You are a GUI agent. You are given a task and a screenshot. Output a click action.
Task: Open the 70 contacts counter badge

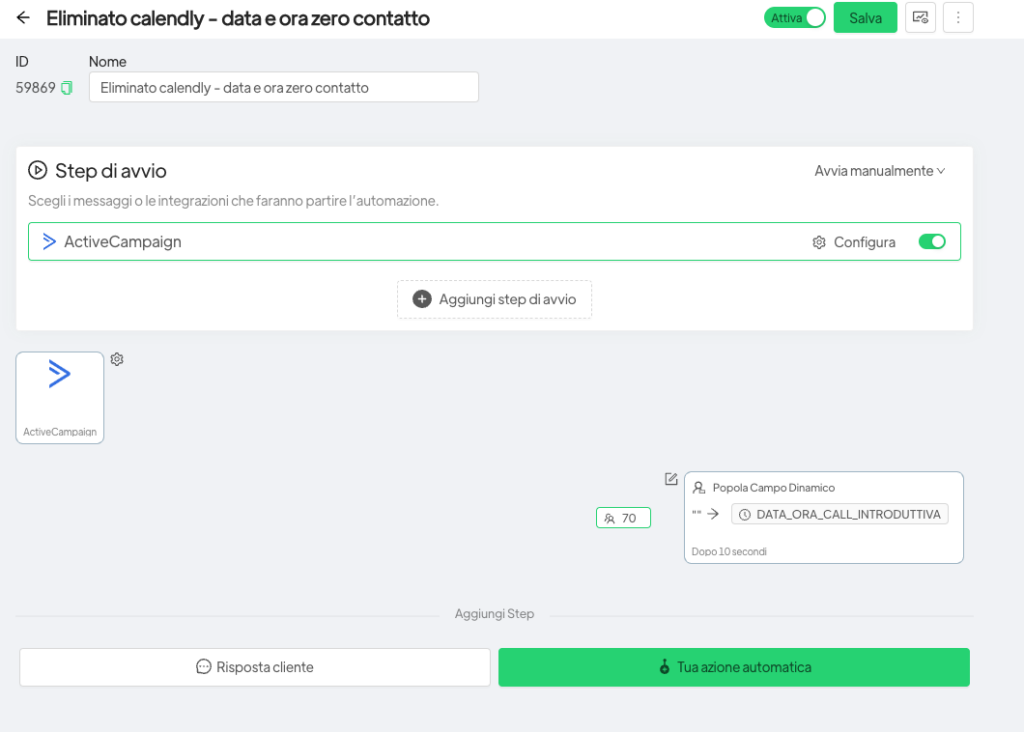[x=622, y=518]
